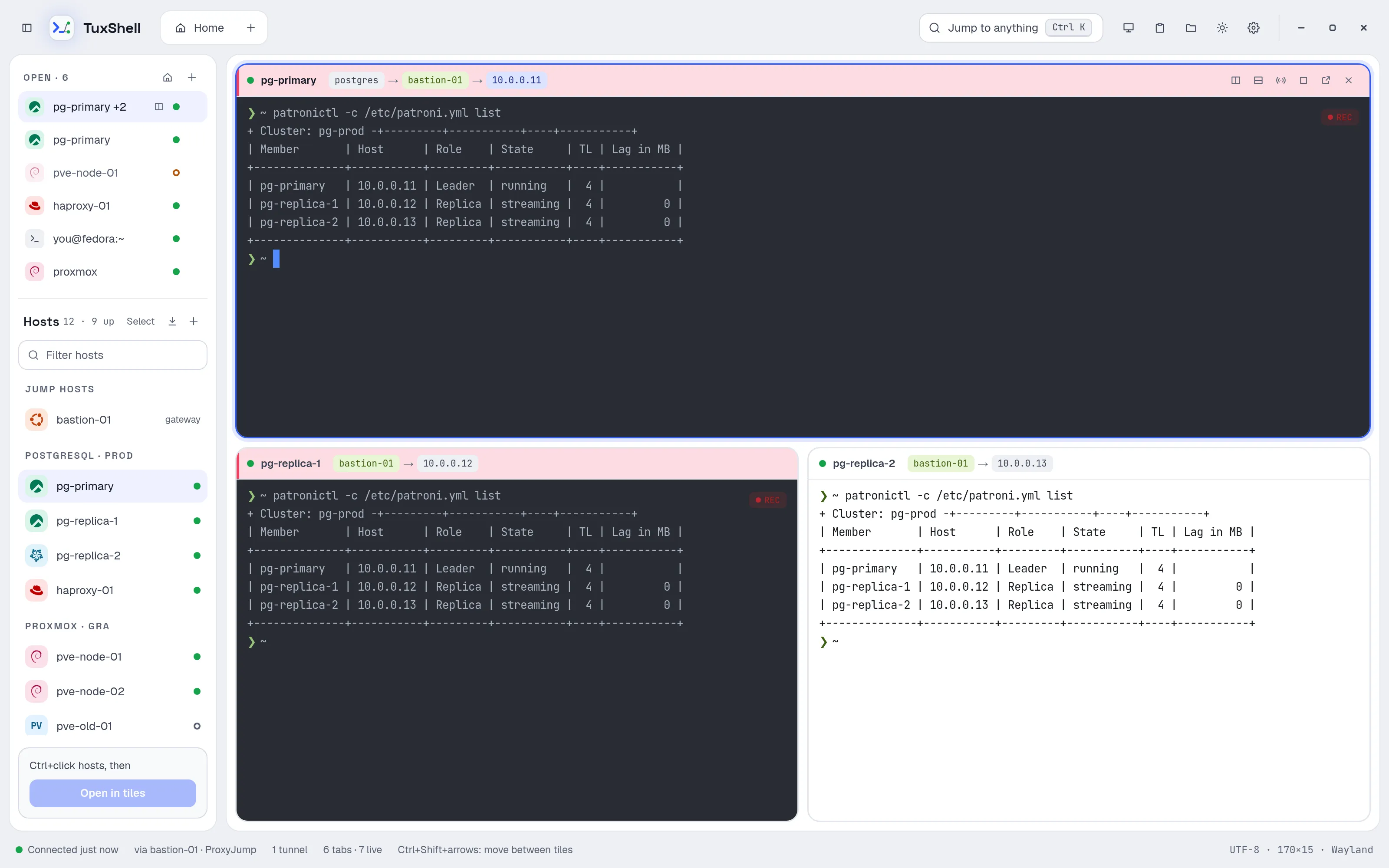The width and height of the screenshot is (1389, 868).
Task: Click Select in Hosts header
Action: (x=141, y=322)
